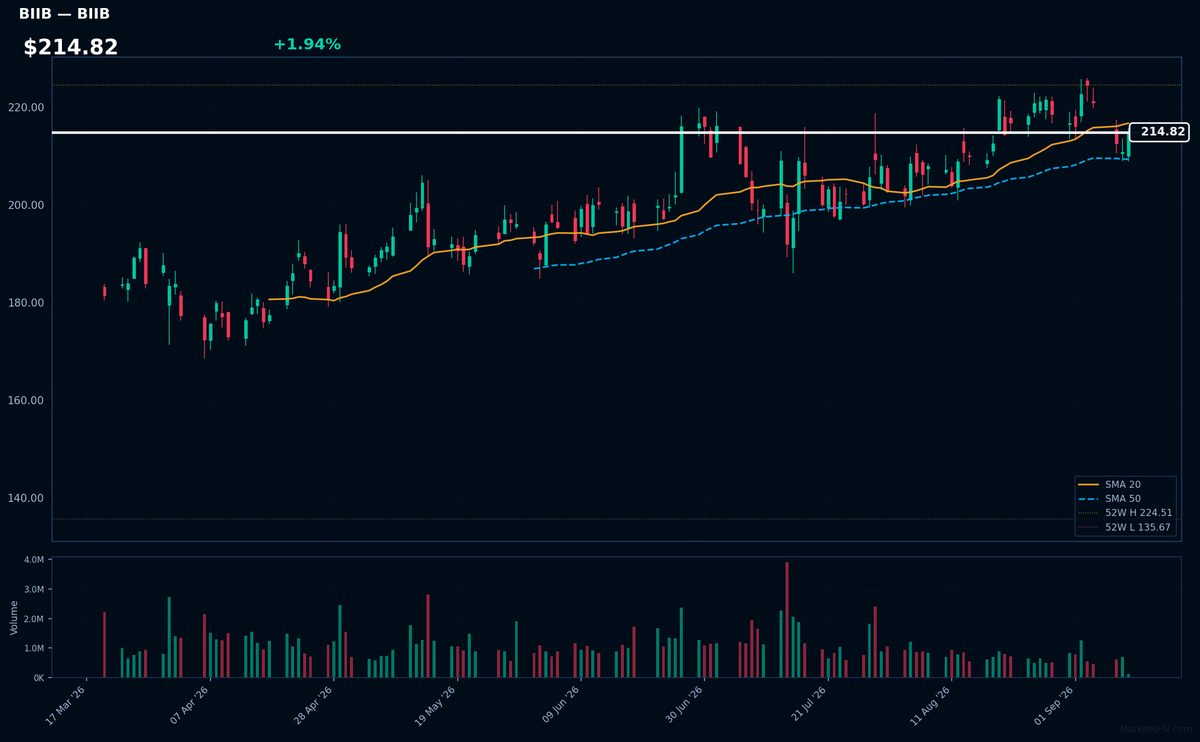Click the BIIB — BIIB ticker title

click(64, 14)
